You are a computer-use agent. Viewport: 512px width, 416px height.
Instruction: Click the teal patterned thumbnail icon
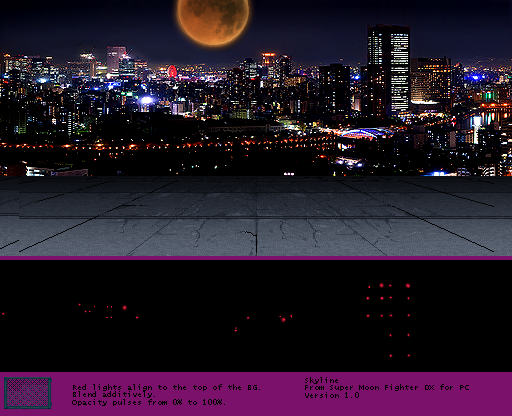click(x=28, y=393)
